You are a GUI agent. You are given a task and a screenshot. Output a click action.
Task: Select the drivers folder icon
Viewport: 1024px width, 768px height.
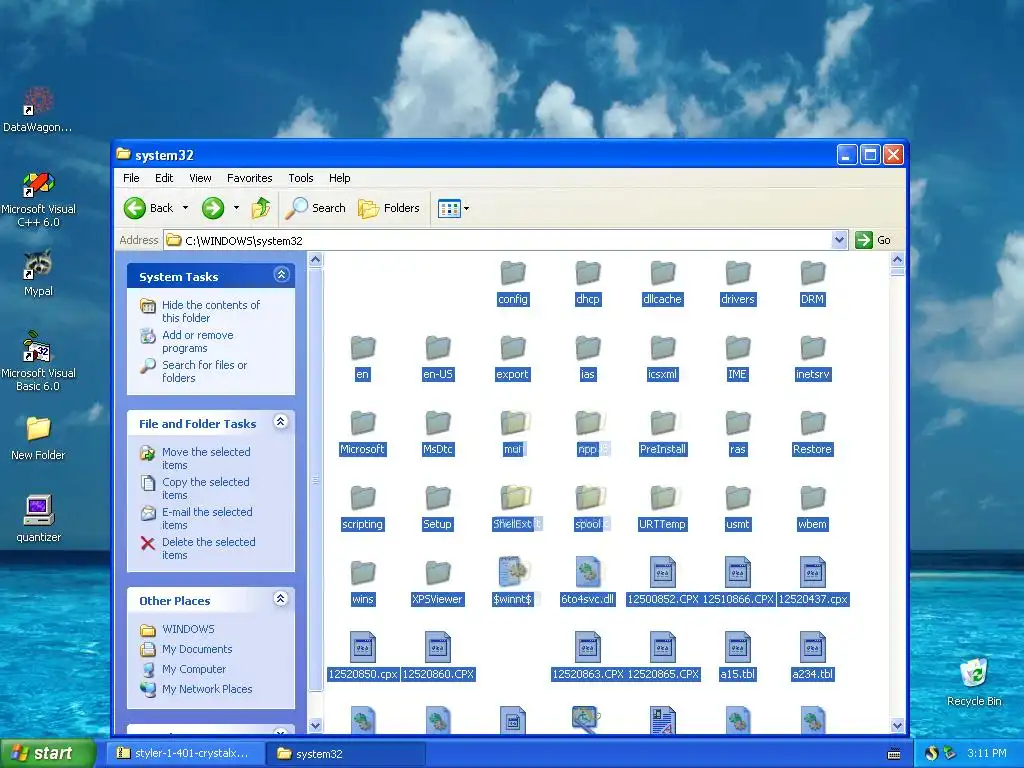click(x=738, y=273)
